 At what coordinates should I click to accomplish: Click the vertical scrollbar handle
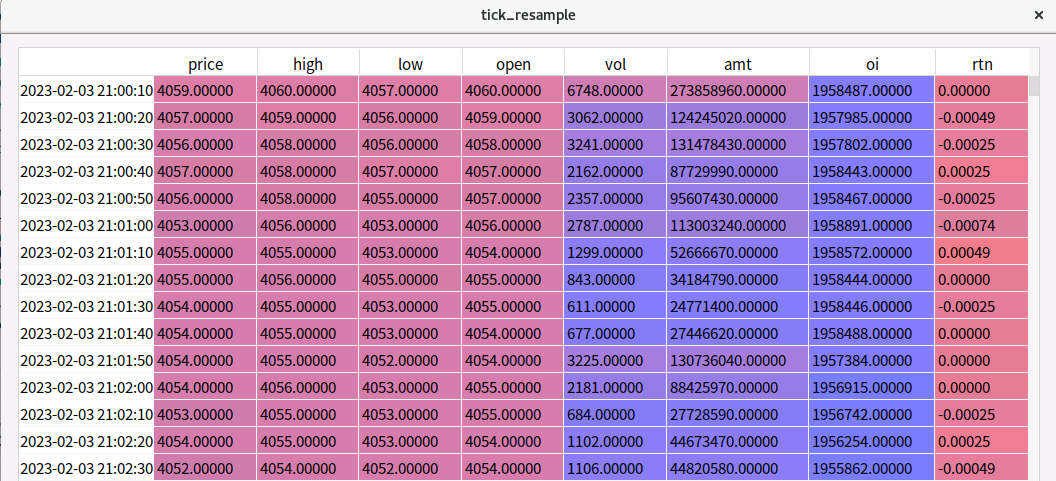[1034, 87]
